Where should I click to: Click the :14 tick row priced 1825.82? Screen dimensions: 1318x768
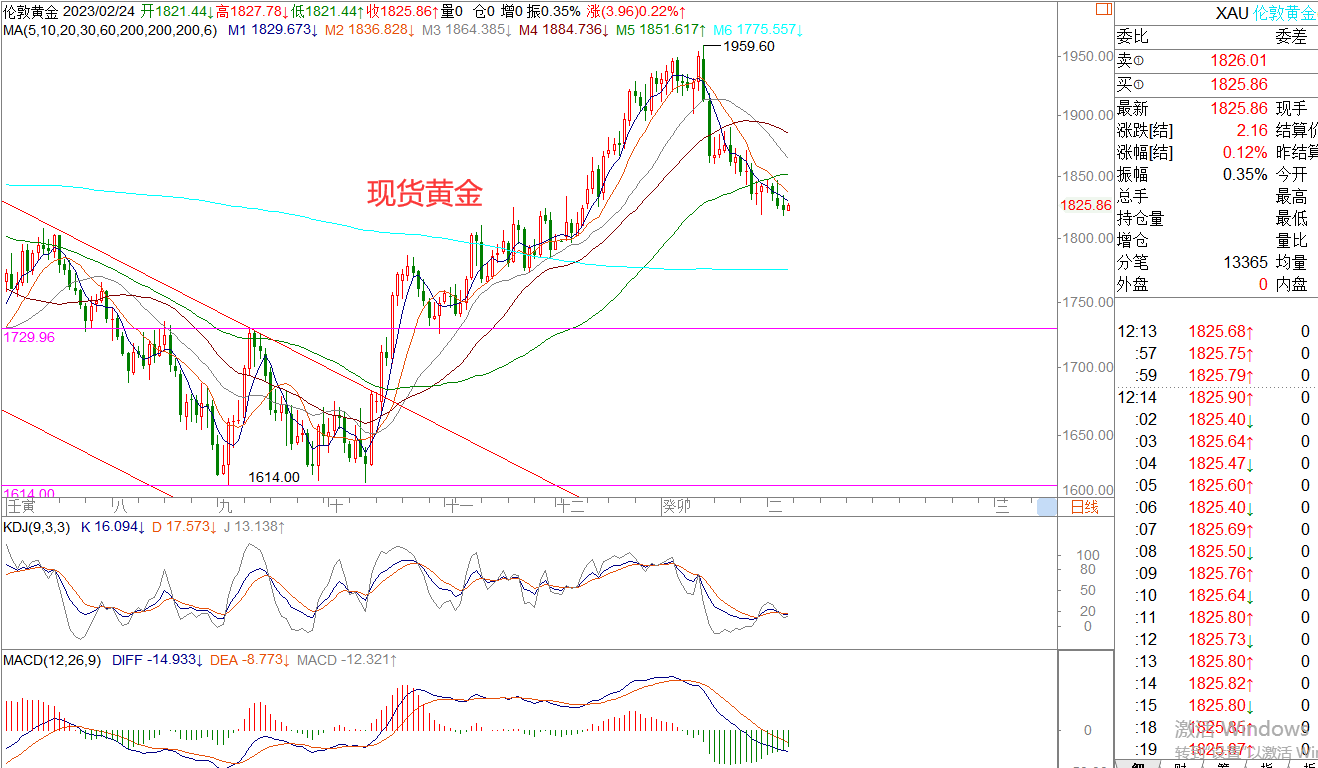tap(1216, 683)
